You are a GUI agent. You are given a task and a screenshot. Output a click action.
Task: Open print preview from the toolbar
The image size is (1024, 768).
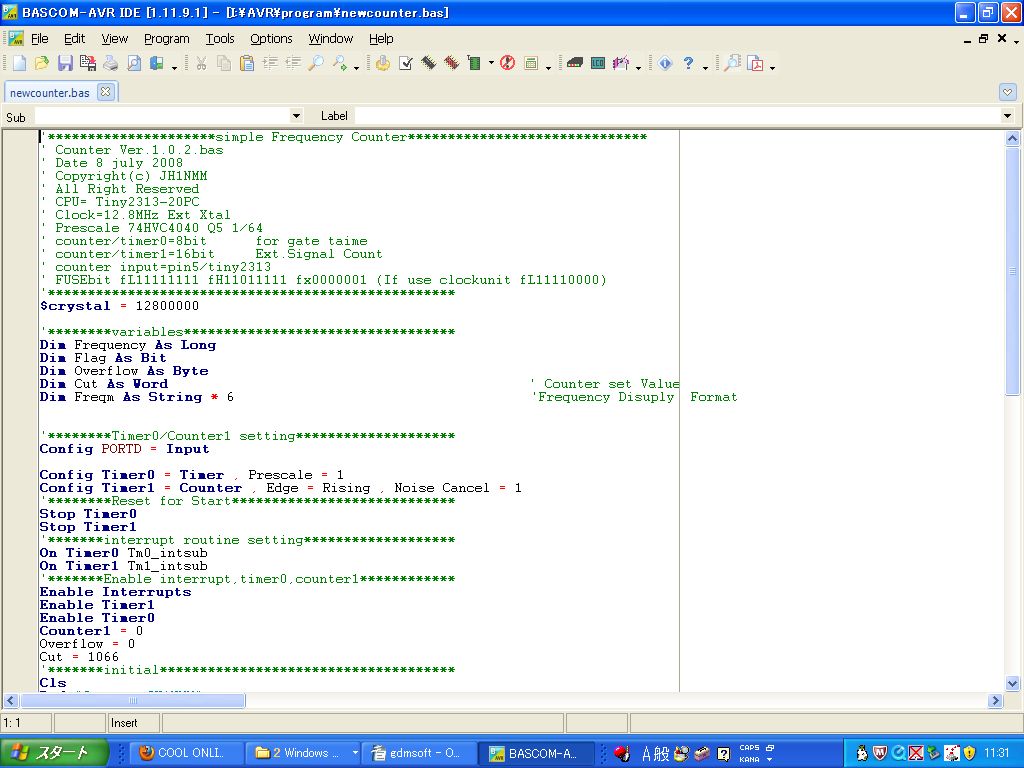134,63
